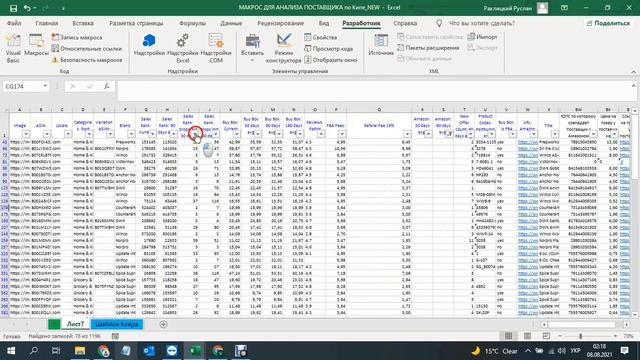Switch to Page Layout view in status bar
640x360 pixels.
tap(527, 336)
